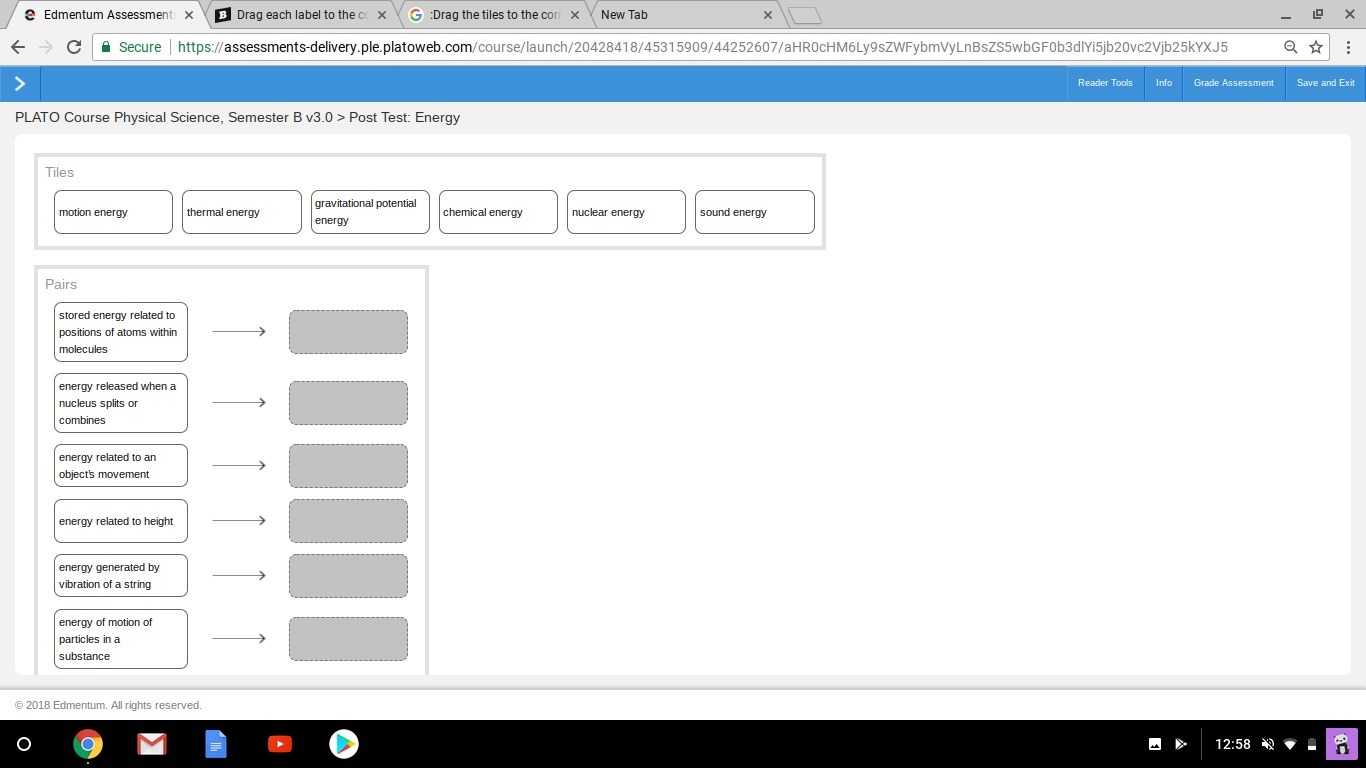Open Google Play Store from the shelf
The width and height of the screenshot is (1366, 768).
coord(344,744)
